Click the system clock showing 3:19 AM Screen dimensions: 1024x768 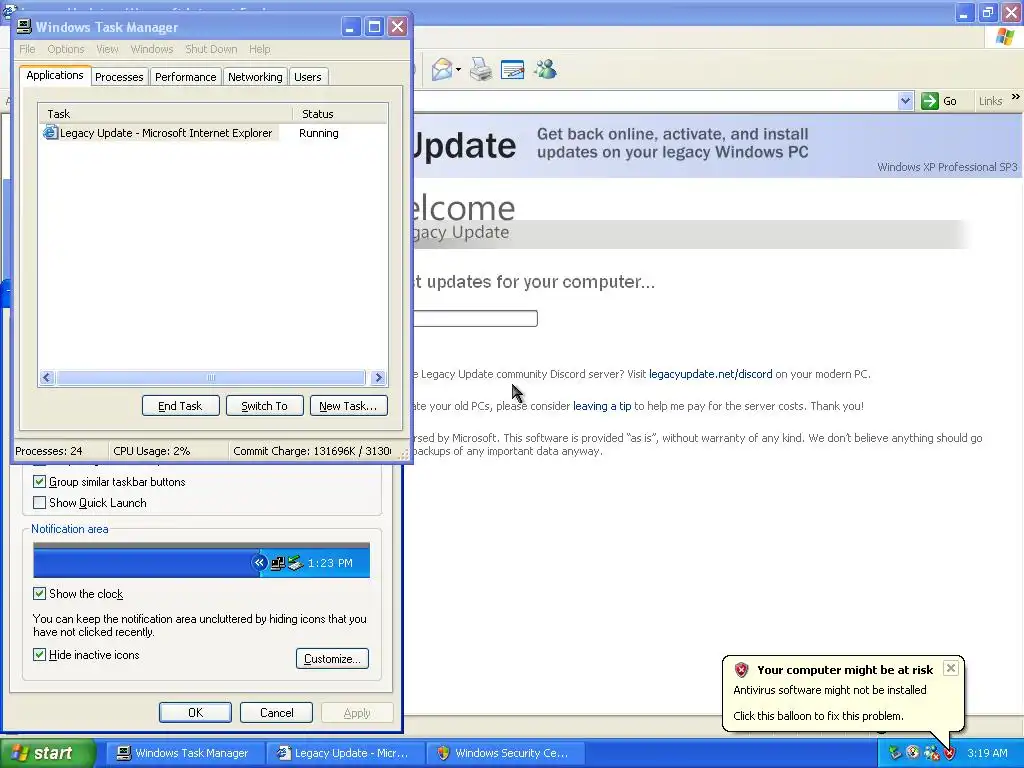[987, 753]
